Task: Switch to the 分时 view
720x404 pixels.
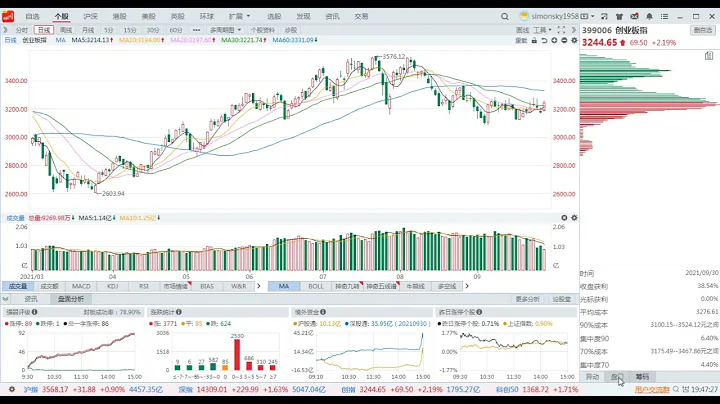Action: pyautogui.click(x=22, y=30)
